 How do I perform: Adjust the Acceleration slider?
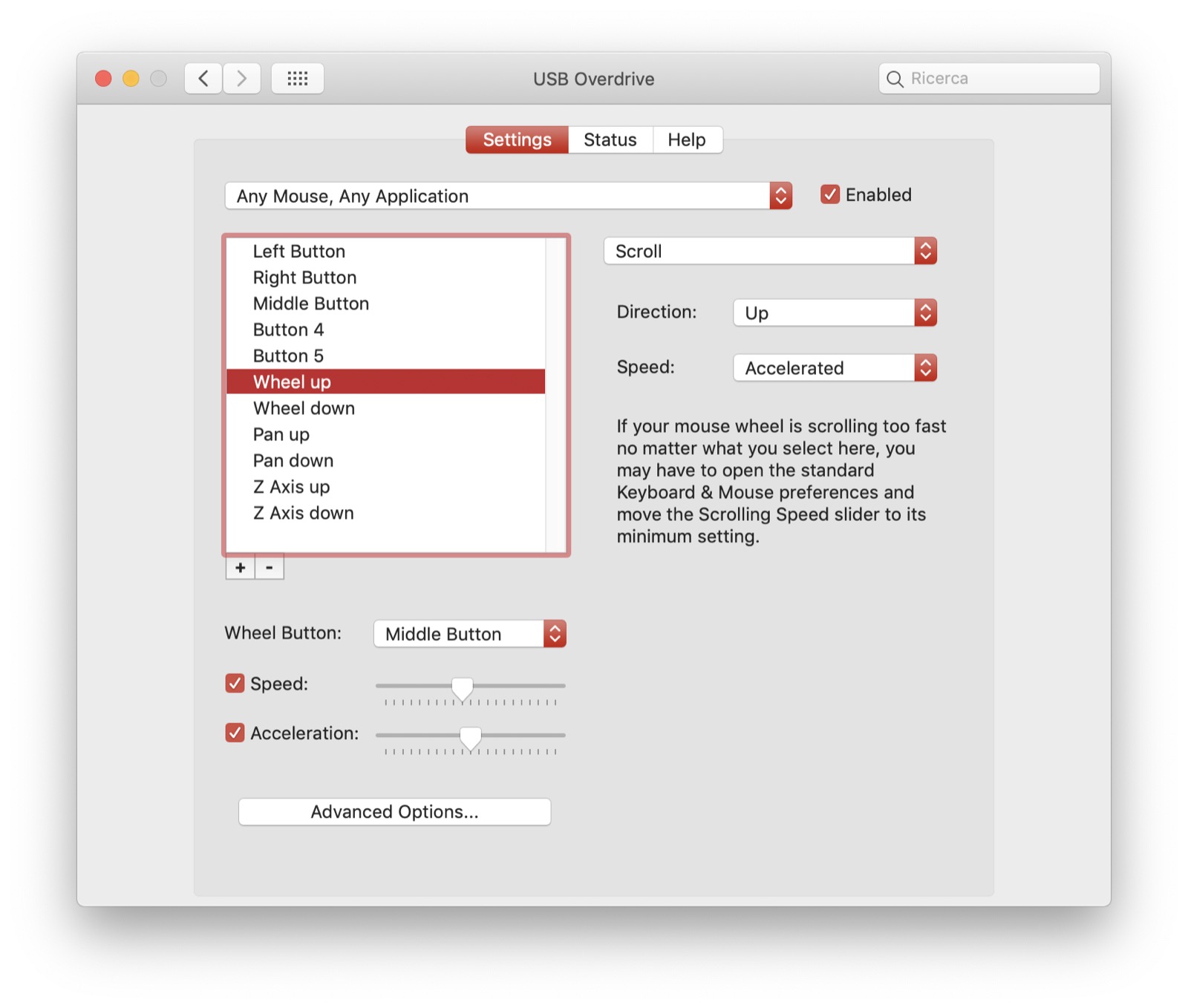tap(470, 738)
